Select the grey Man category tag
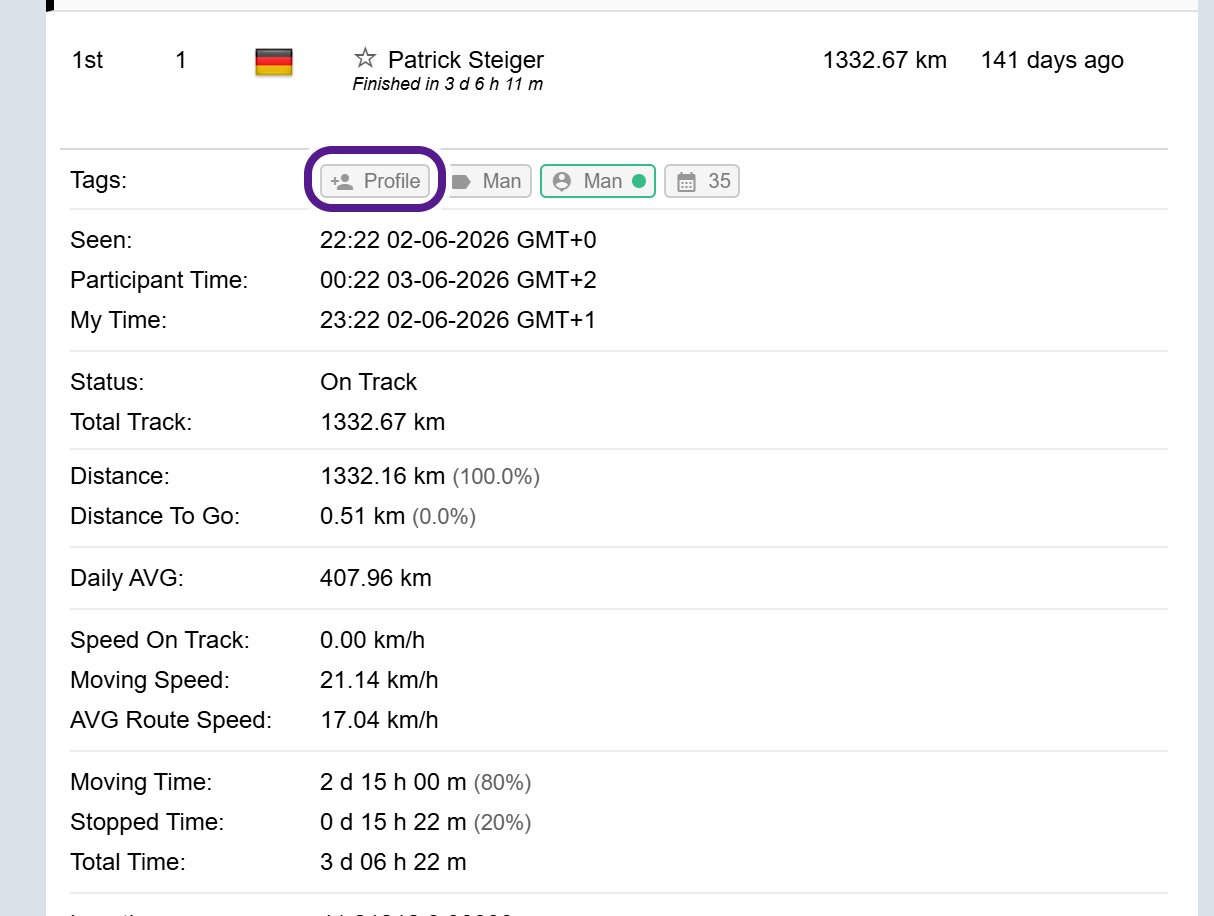 point(487,181)
